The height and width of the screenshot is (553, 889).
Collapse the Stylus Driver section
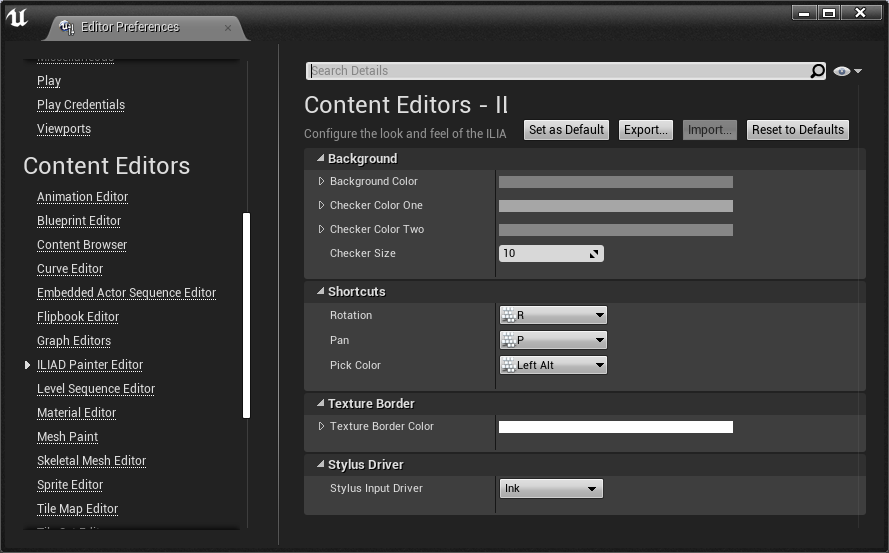(x=320, y=464)
